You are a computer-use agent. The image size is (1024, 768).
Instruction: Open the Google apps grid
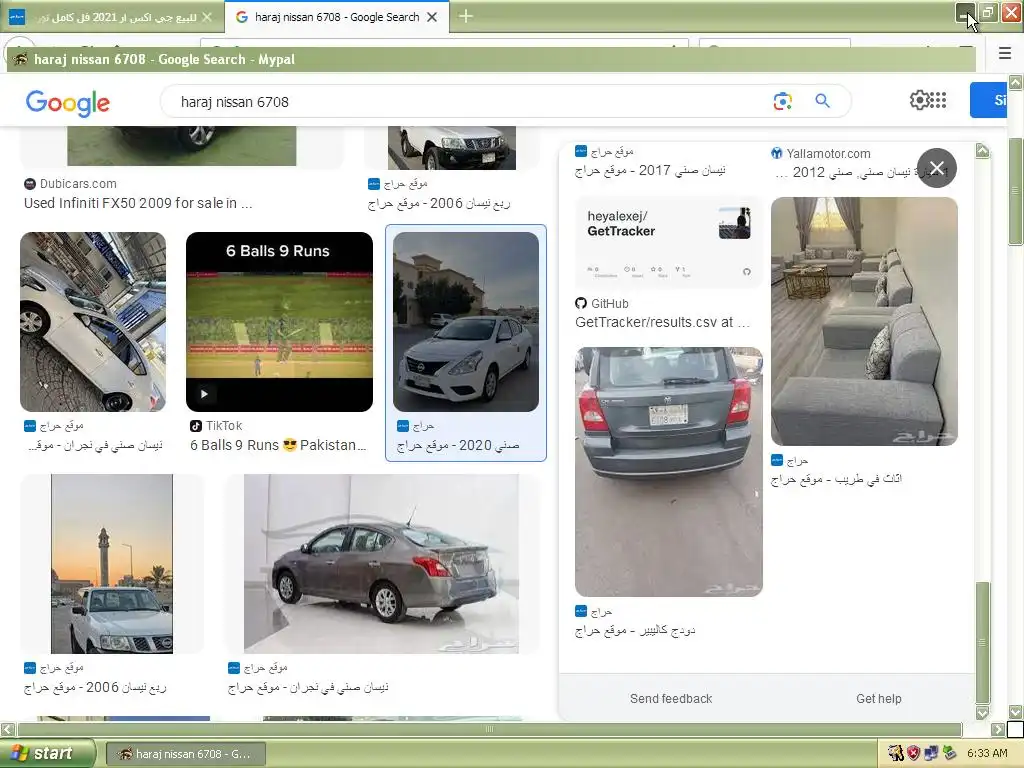point(938,100)
